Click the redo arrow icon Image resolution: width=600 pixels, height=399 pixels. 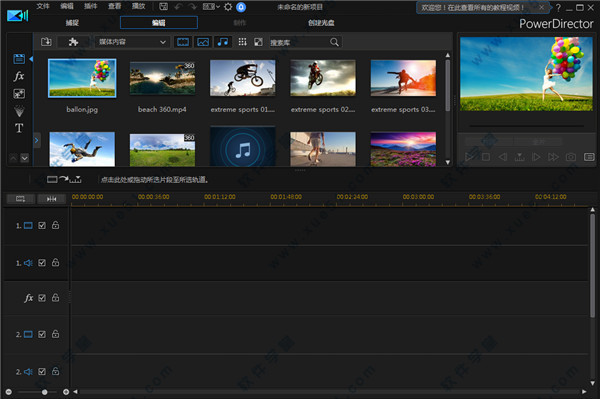click(x=192, y=7)
